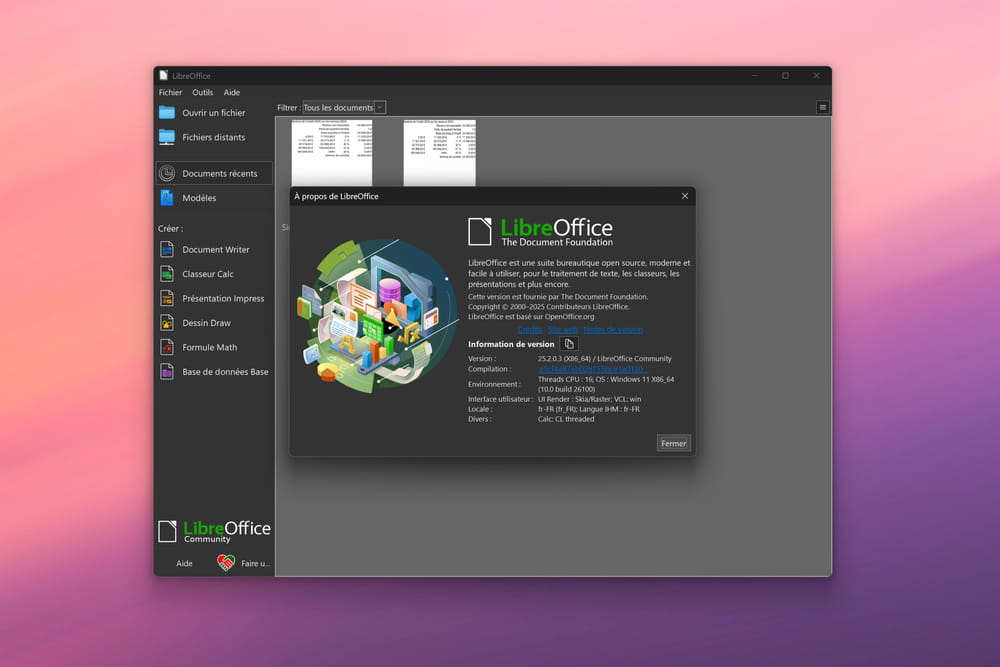The image size is (1000, 667).
Task: Open the Outils menu
Action: 203,92
